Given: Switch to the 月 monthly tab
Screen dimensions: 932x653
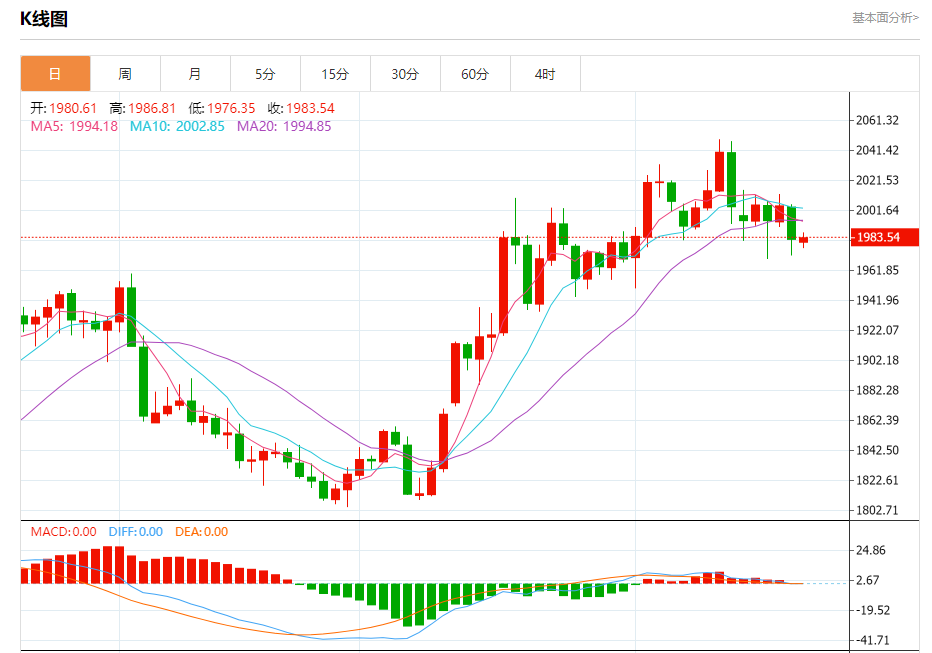Looking at the screenshot, I should pos(195,74).
